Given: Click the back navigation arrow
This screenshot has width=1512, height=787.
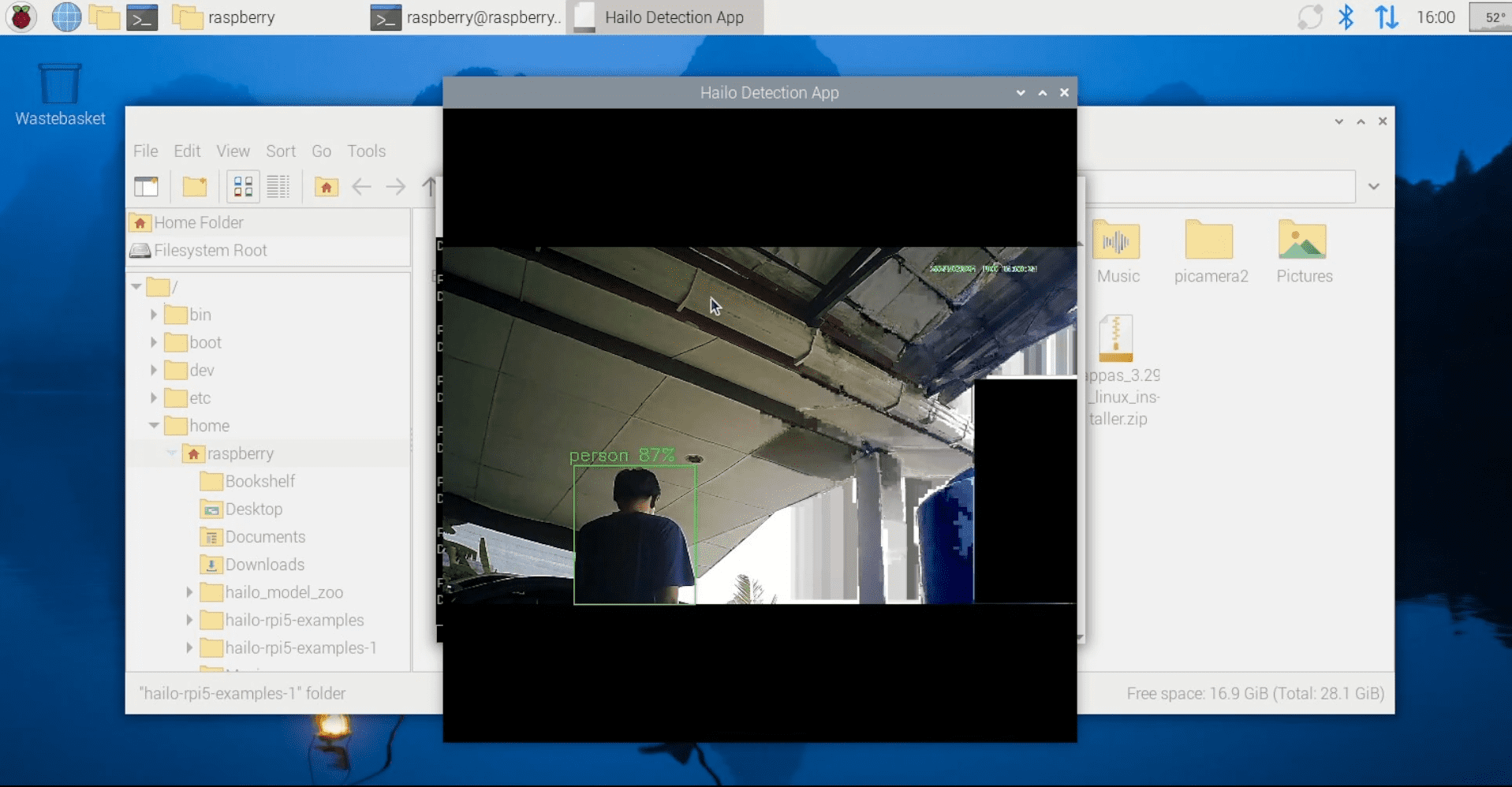Looking at the screenshot, I should 361,186.
